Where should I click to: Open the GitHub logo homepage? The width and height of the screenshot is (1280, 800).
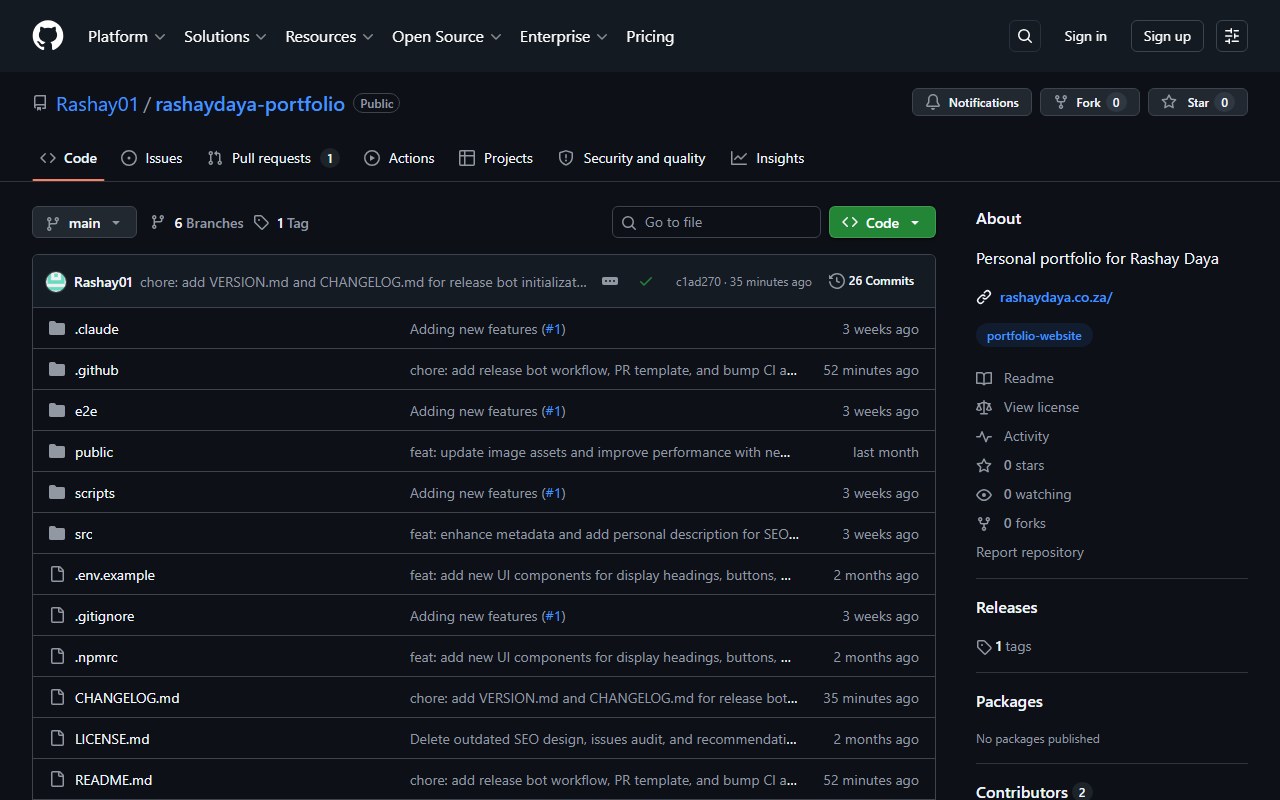48,36
